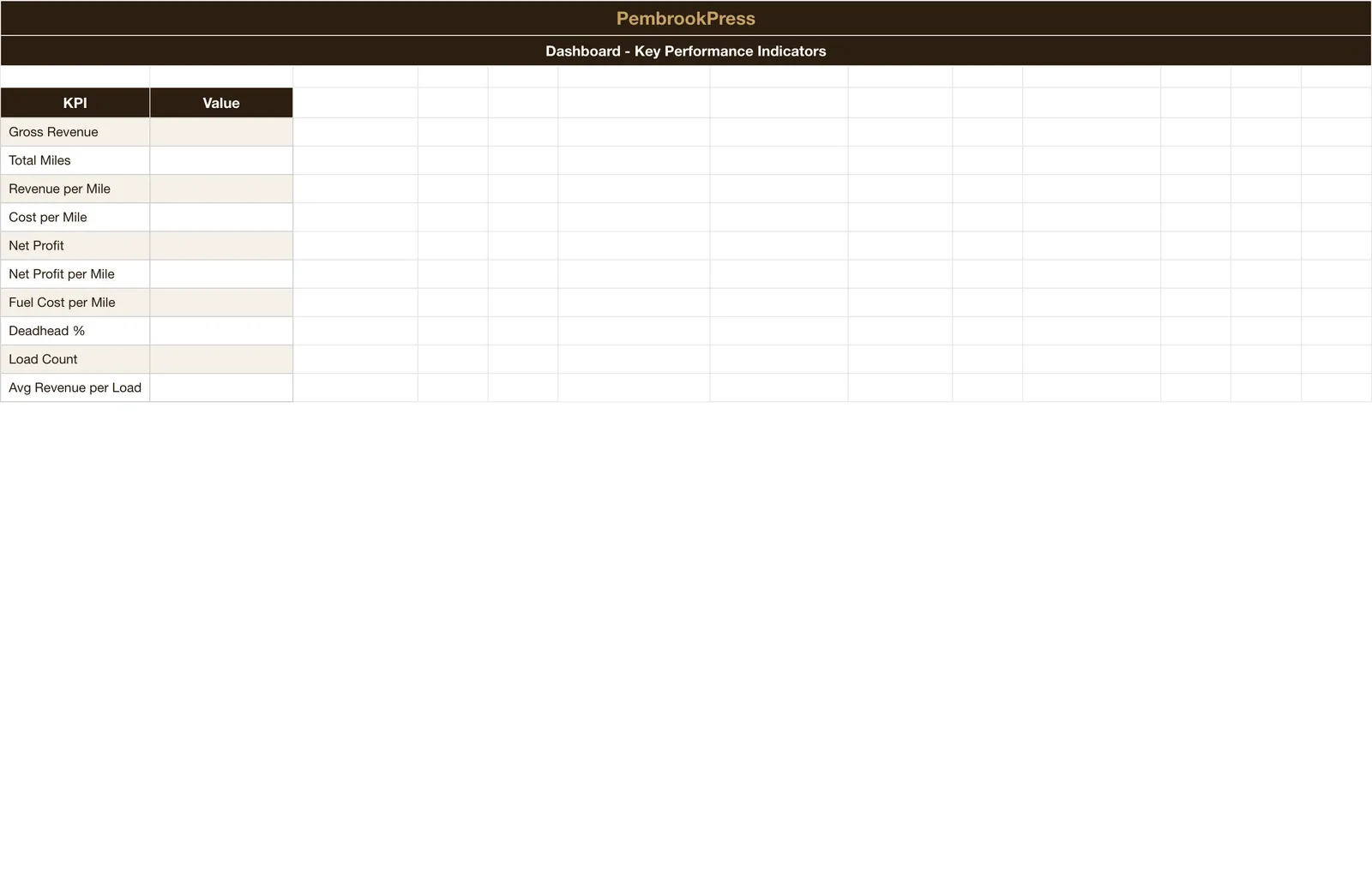Select the value cell beside Load Count
Image resolution: width=1372 pixels, height=882 pixels.
221,359
